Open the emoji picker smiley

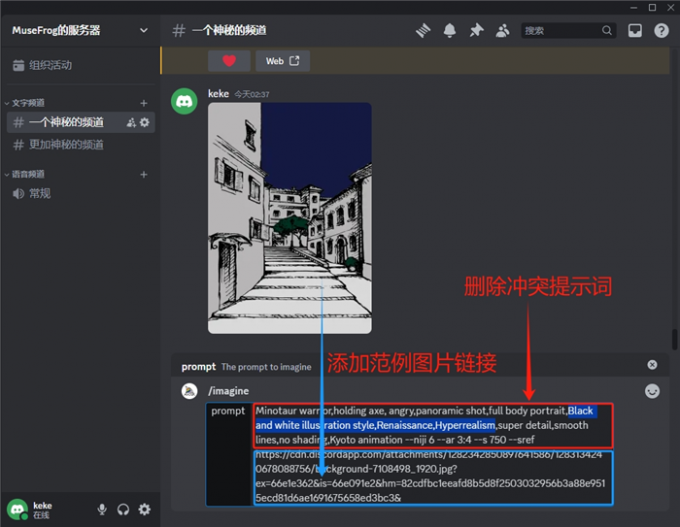(652, 391)
